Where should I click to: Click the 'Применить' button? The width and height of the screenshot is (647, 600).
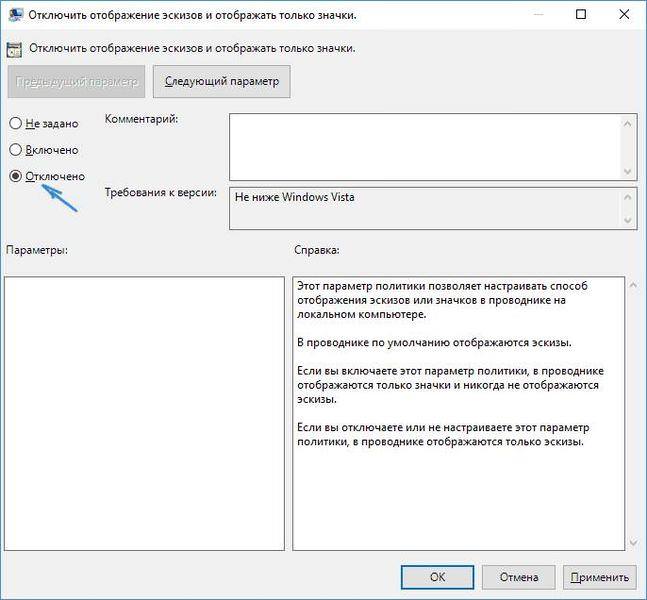click(600, 577)
